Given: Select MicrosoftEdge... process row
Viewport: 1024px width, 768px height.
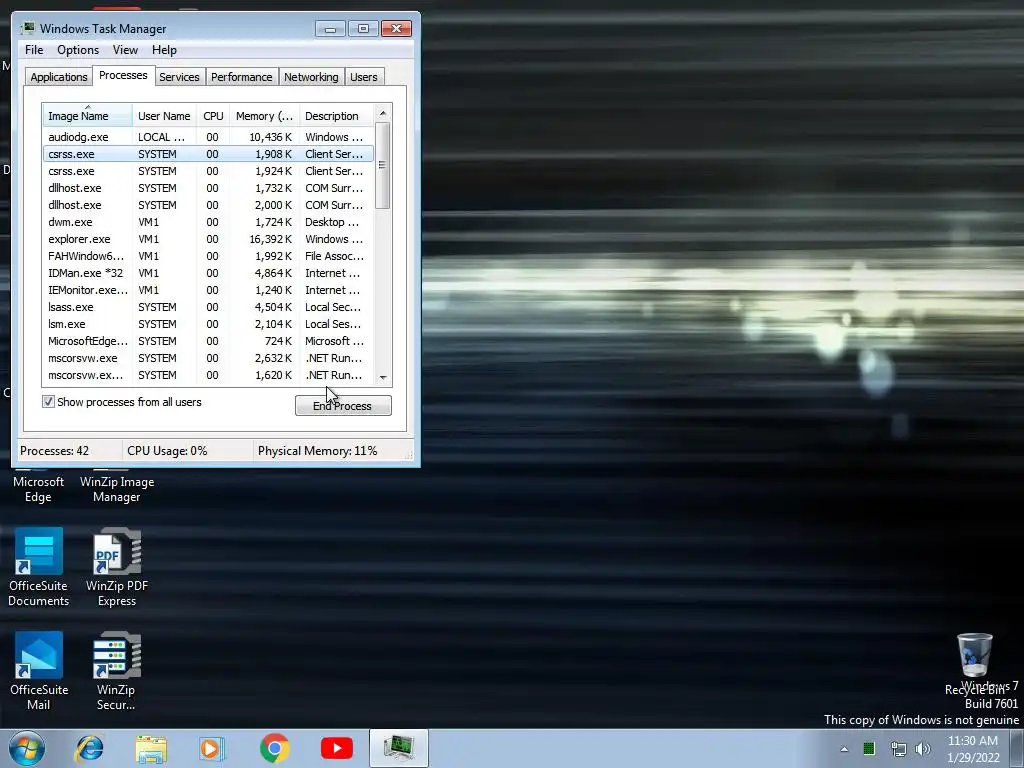Looking at the screenshot, I should 208,341.
